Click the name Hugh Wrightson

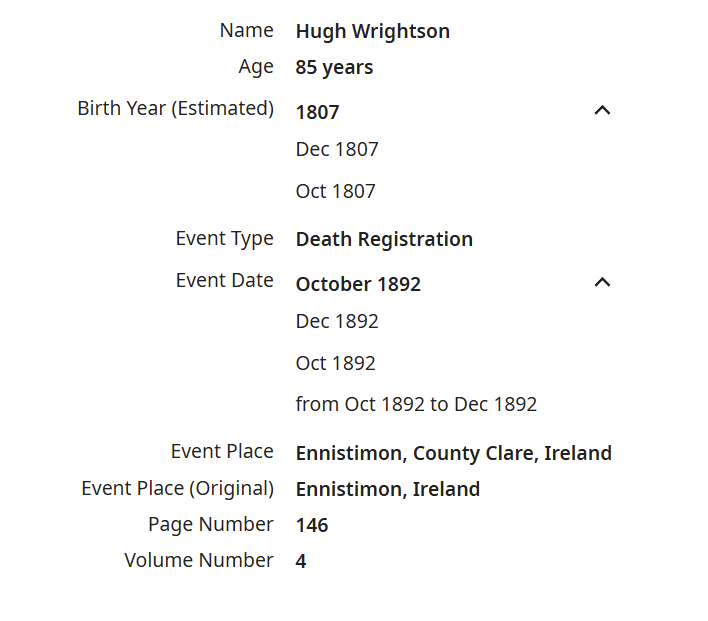(x=373, y=32)
